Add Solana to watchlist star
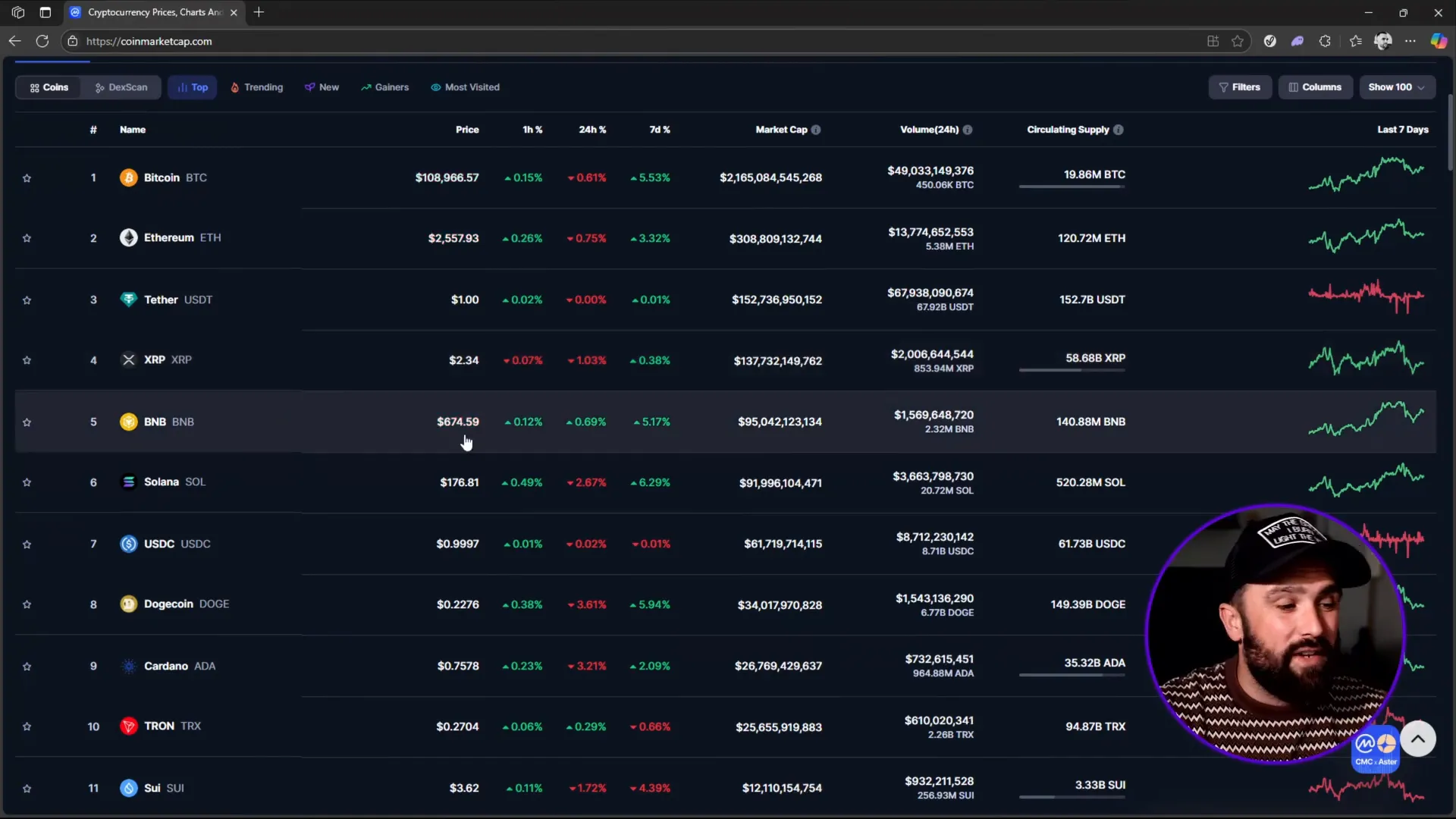The image size is (1456, 819). [27, 482]
